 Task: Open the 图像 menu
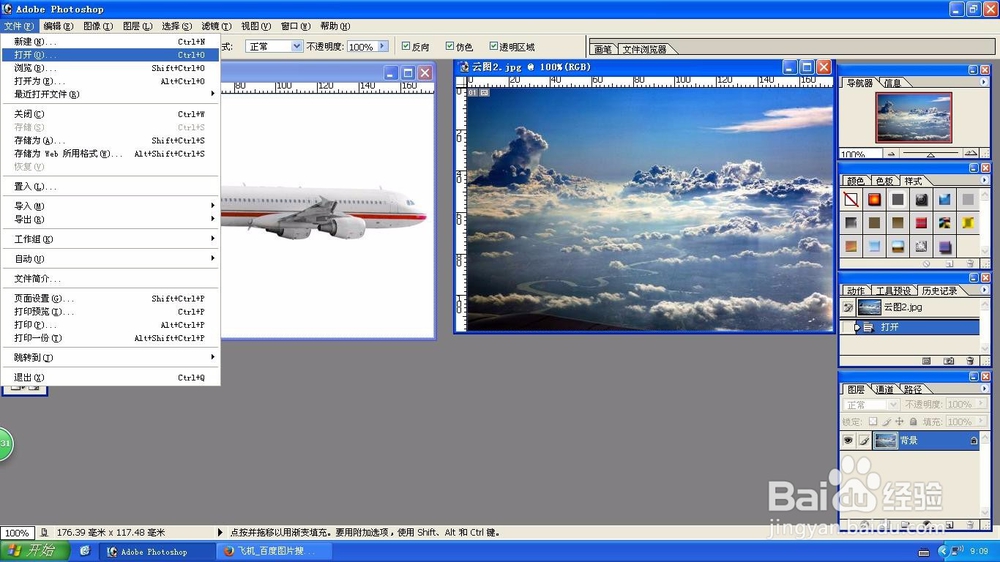98,26
